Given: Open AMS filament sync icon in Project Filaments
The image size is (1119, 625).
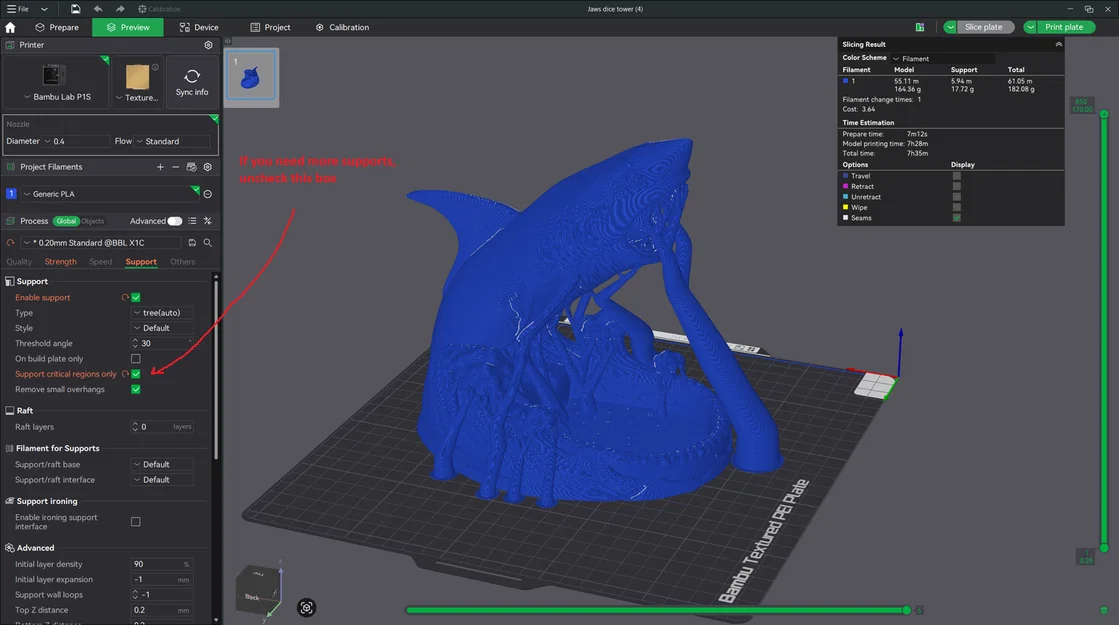Looking at the screenshot, I should point(191,167).
